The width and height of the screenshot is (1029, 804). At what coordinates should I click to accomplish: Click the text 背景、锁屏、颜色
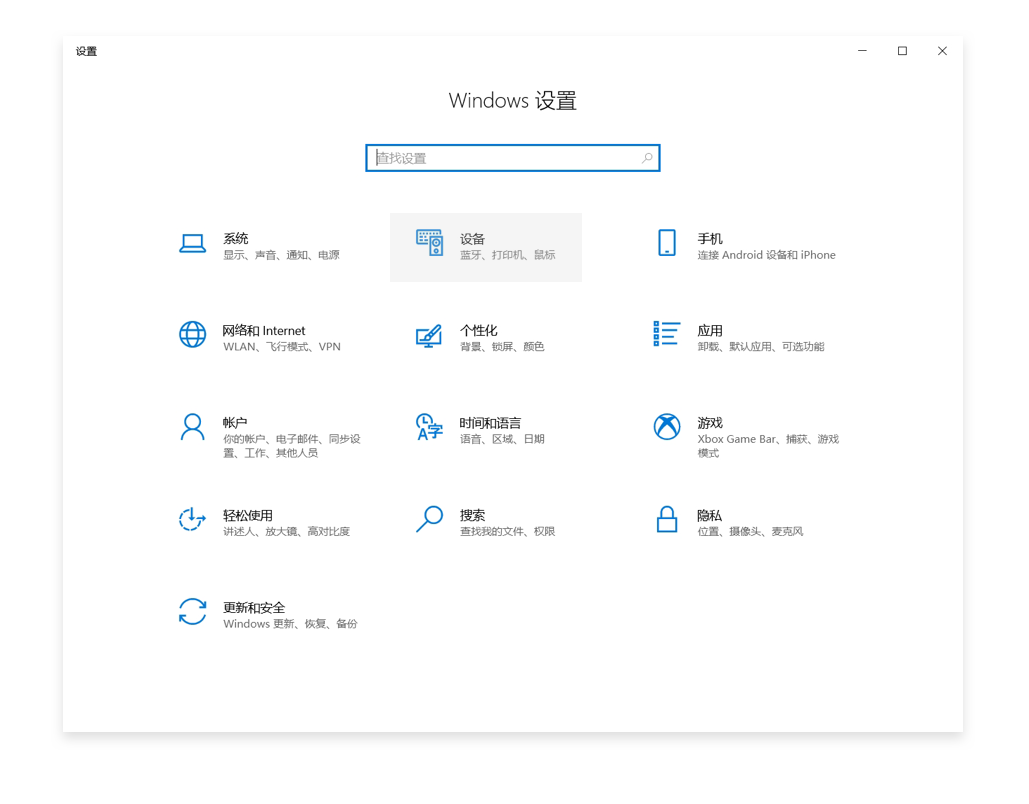[502, 347]
